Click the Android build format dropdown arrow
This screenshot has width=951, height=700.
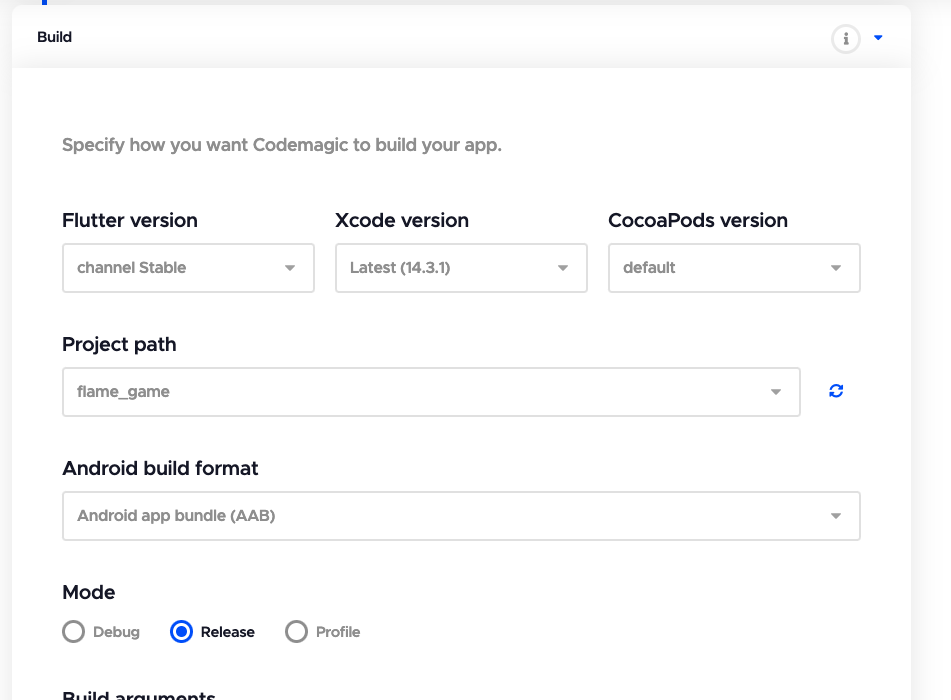836,516
